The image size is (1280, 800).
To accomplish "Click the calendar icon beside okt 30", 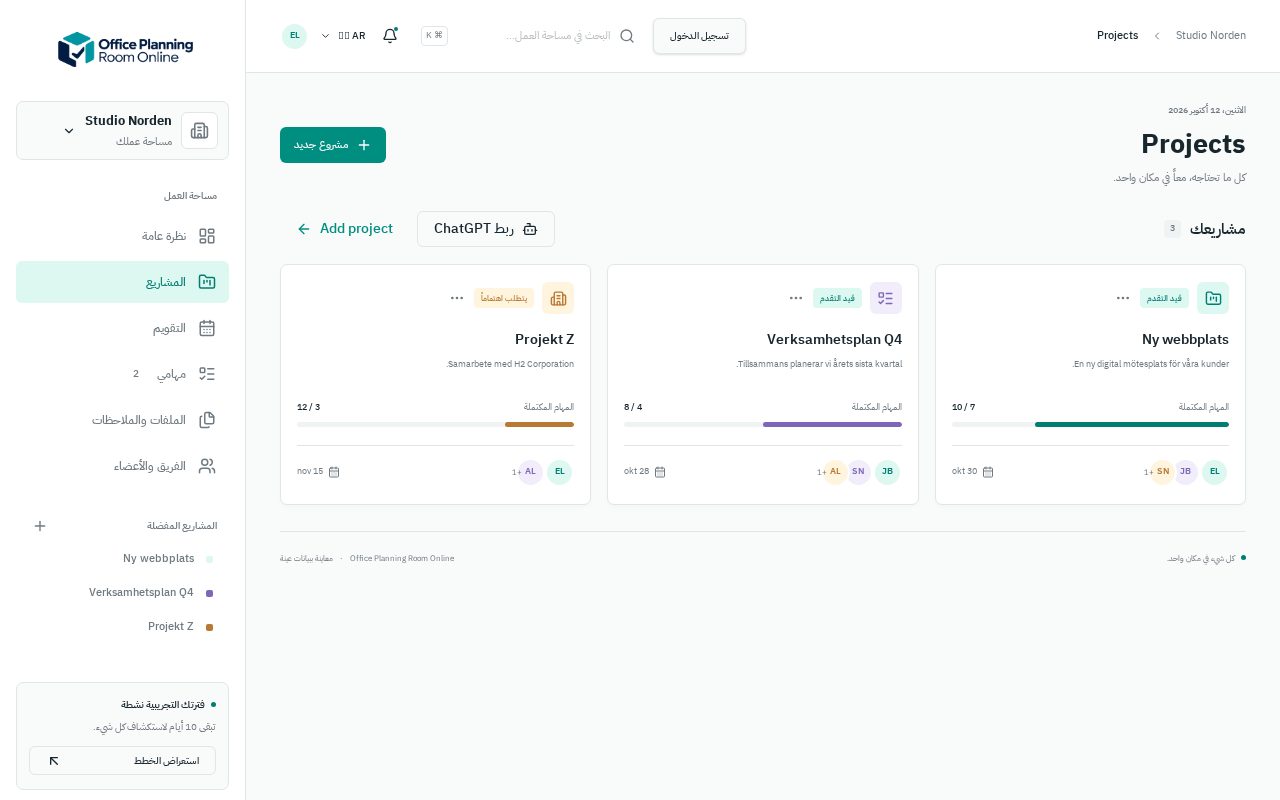I will 988,472.
